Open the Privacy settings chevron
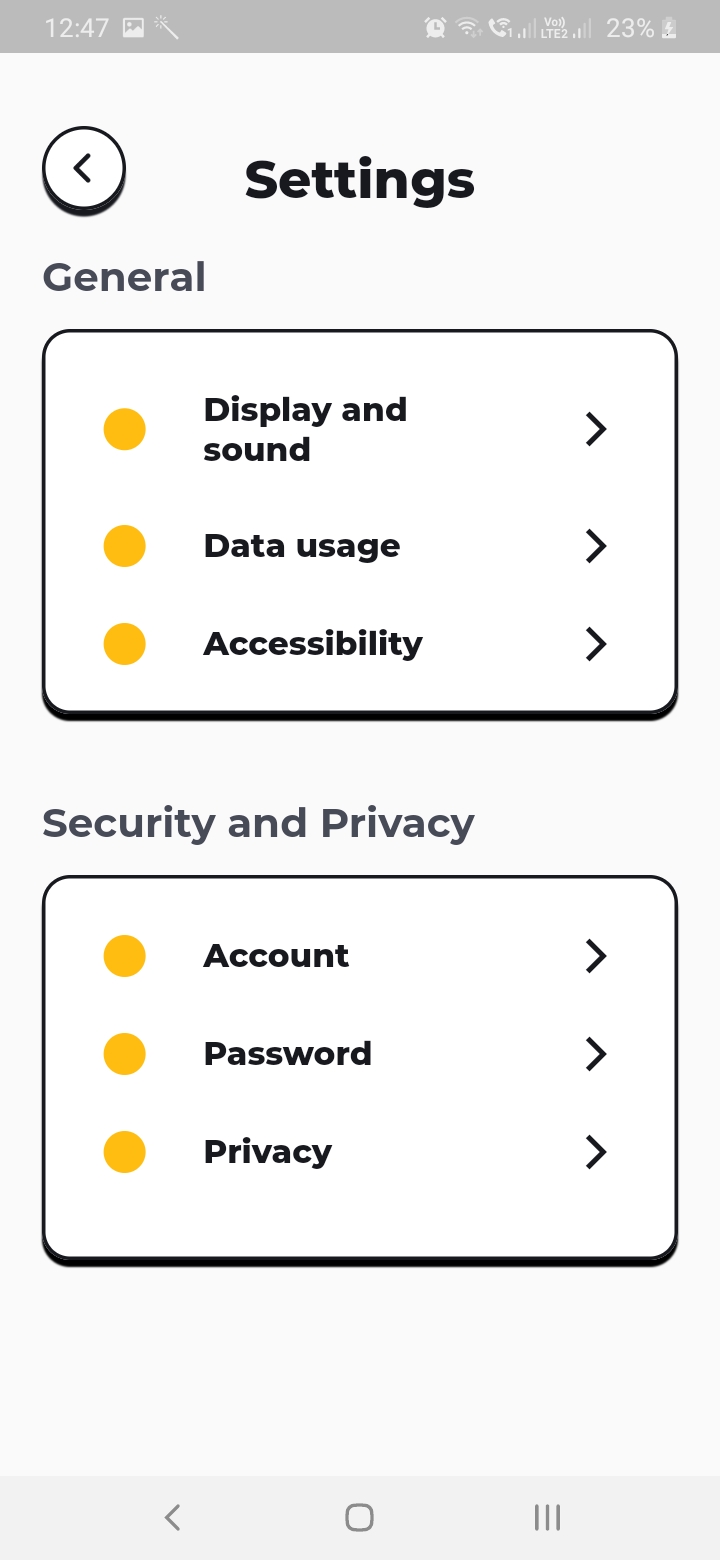This screenshot has width=720, height=1560. 596,1152
